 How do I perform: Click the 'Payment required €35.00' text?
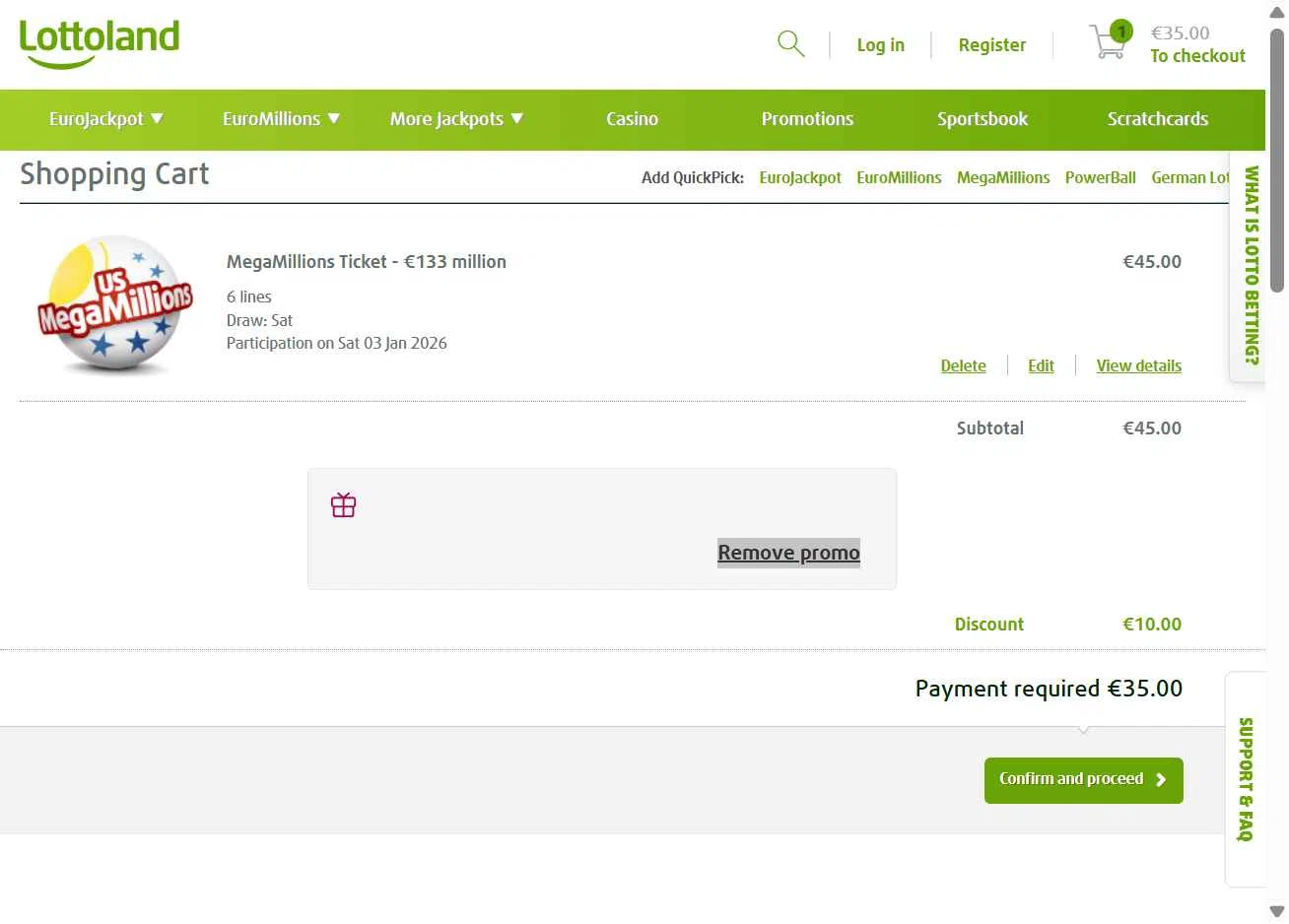(x=1049, y=689)
